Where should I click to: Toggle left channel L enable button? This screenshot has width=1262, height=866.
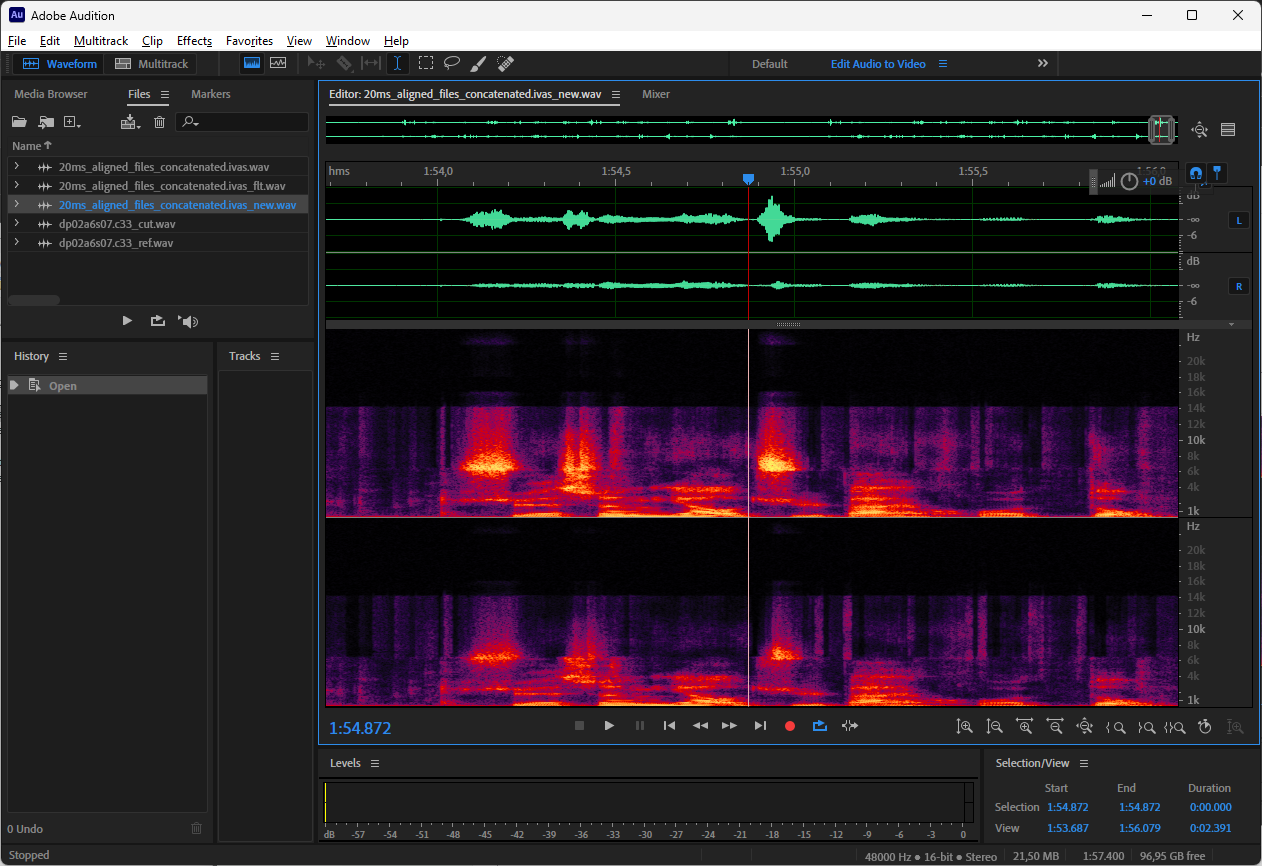click(1239, 220)
